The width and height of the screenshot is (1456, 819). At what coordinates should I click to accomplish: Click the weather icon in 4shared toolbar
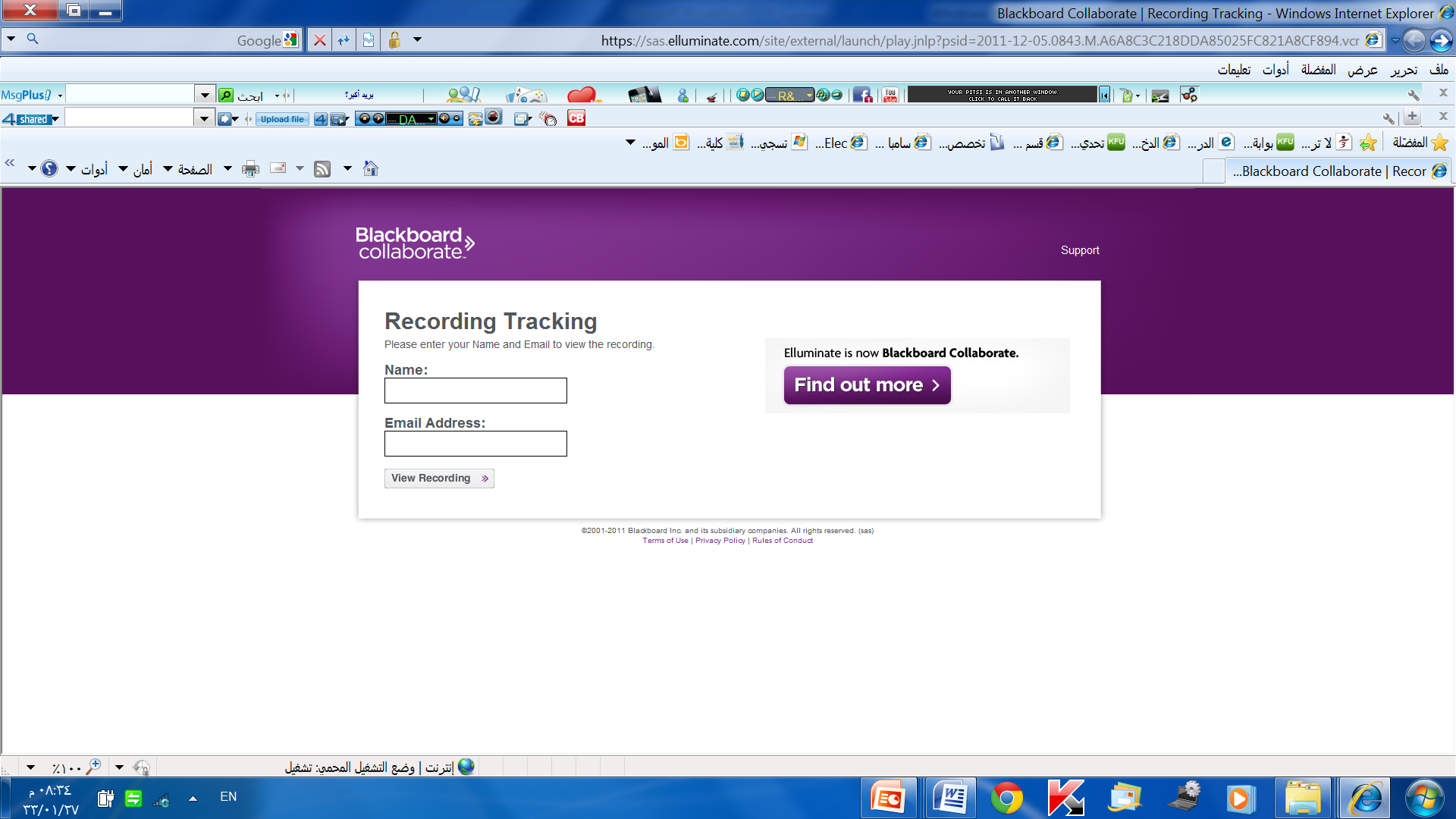475,118
